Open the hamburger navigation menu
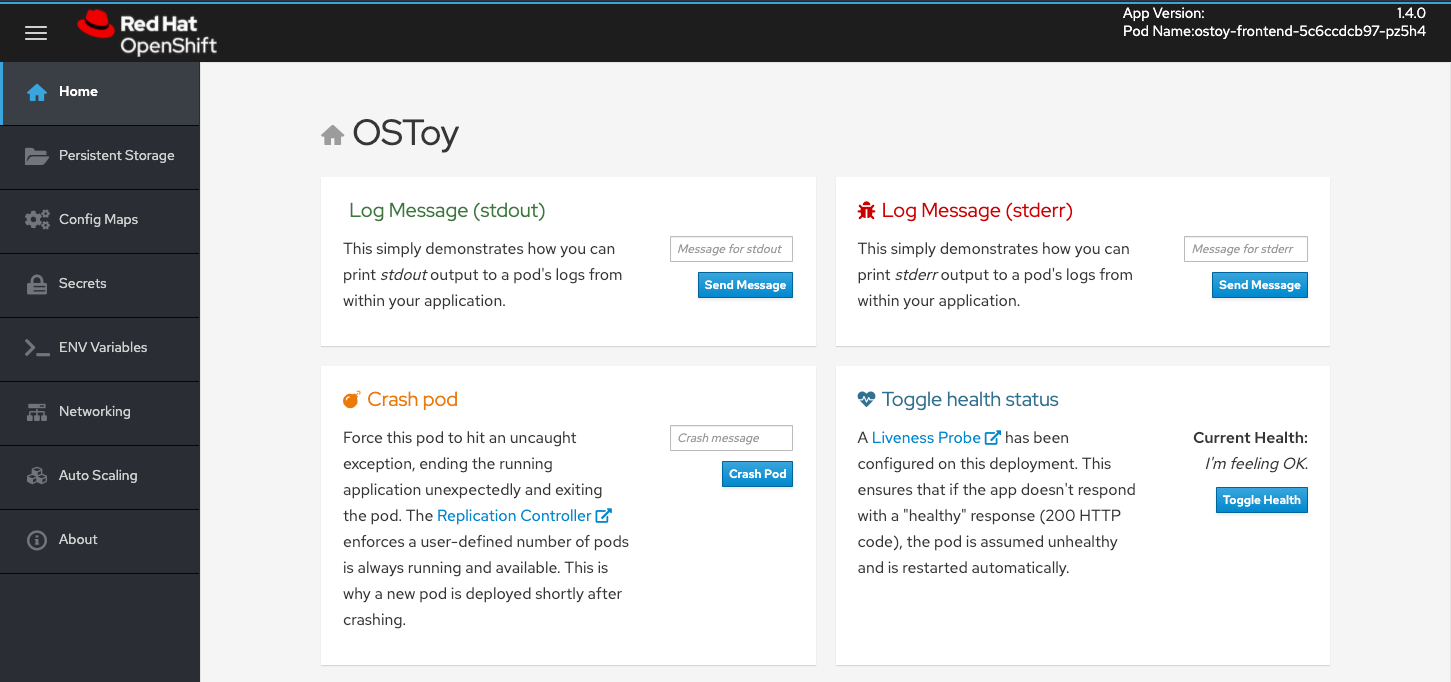 [36, 31]
